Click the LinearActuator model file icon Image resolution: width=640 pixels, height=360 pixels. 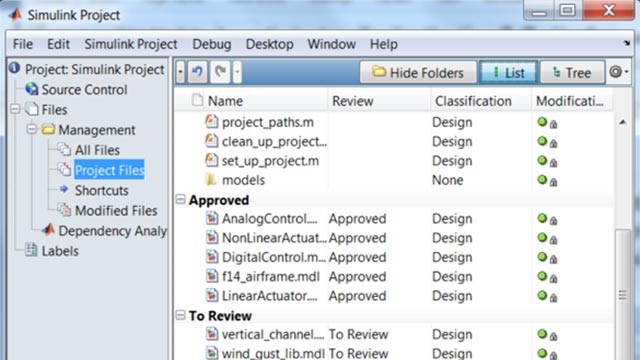(x=211, y=295)
